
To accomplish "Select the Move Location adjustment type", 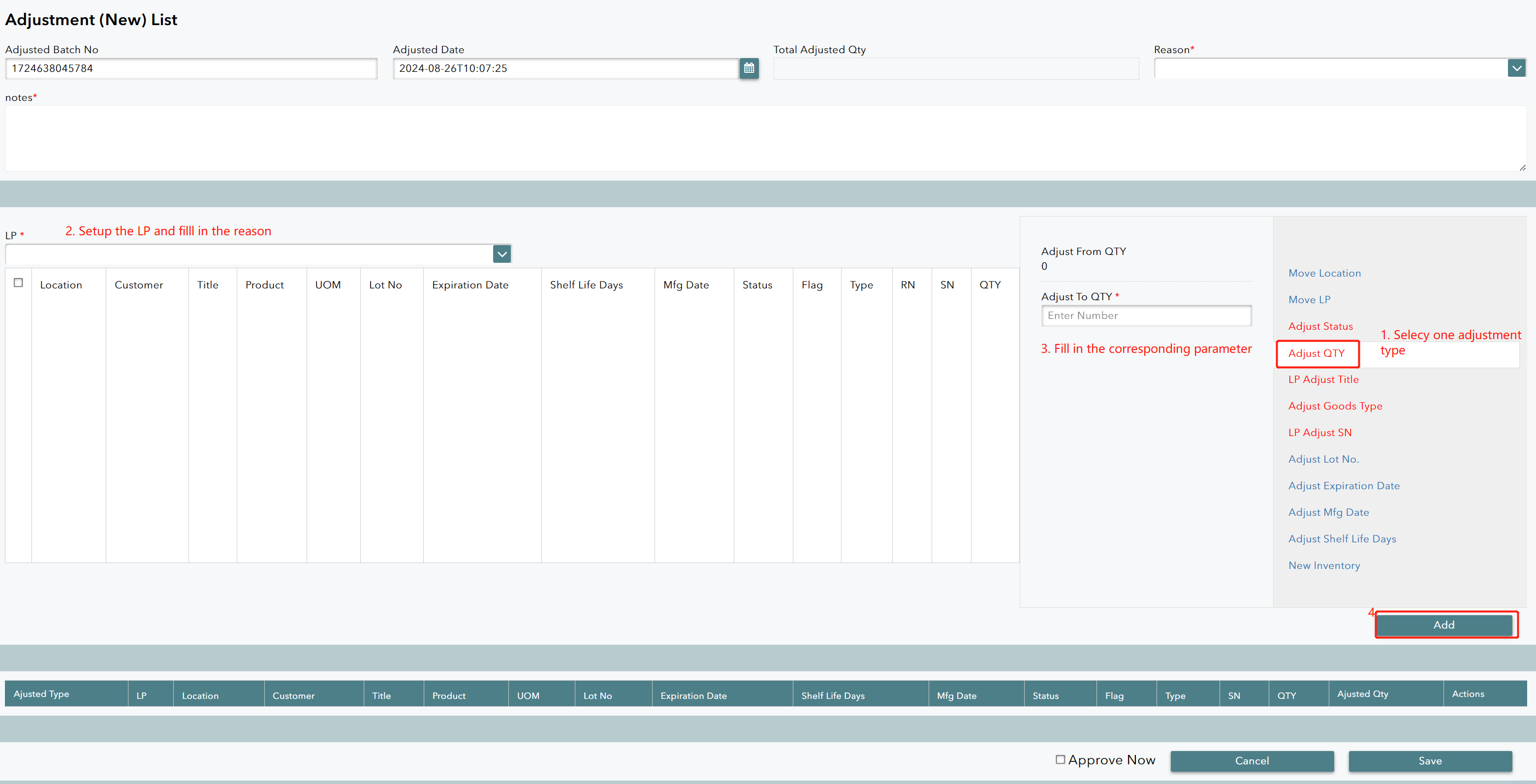I will click(1324, 273).
